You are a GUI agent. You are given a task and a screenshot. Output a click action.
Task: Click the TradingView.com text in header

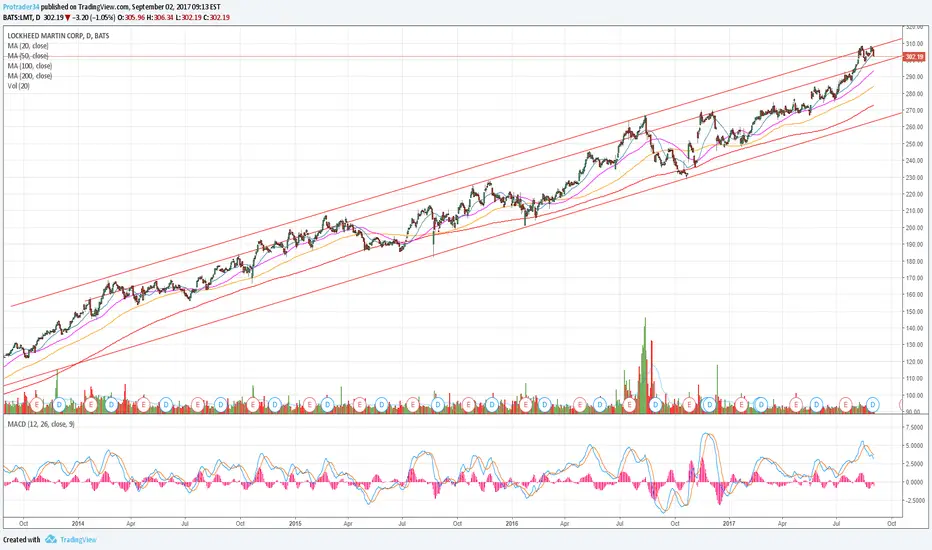pos(103,7)
